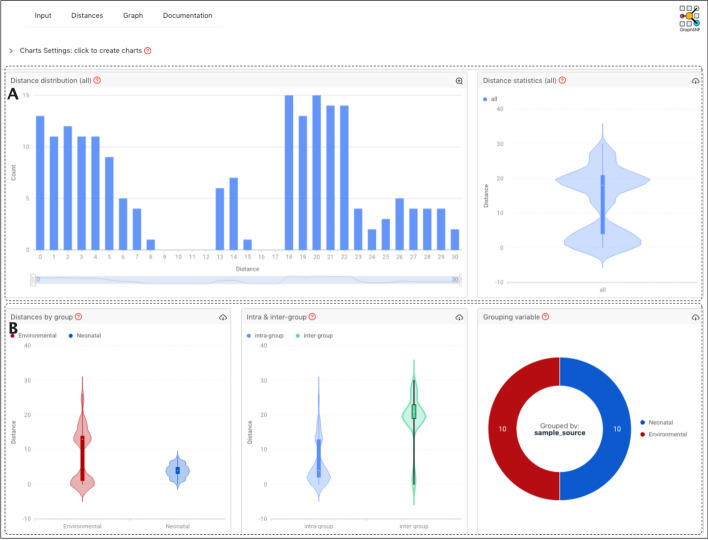Download the Grouping variable chart
Image resolution: width=708 pixels, height=540 pixels.
click(x=694, y=316)
